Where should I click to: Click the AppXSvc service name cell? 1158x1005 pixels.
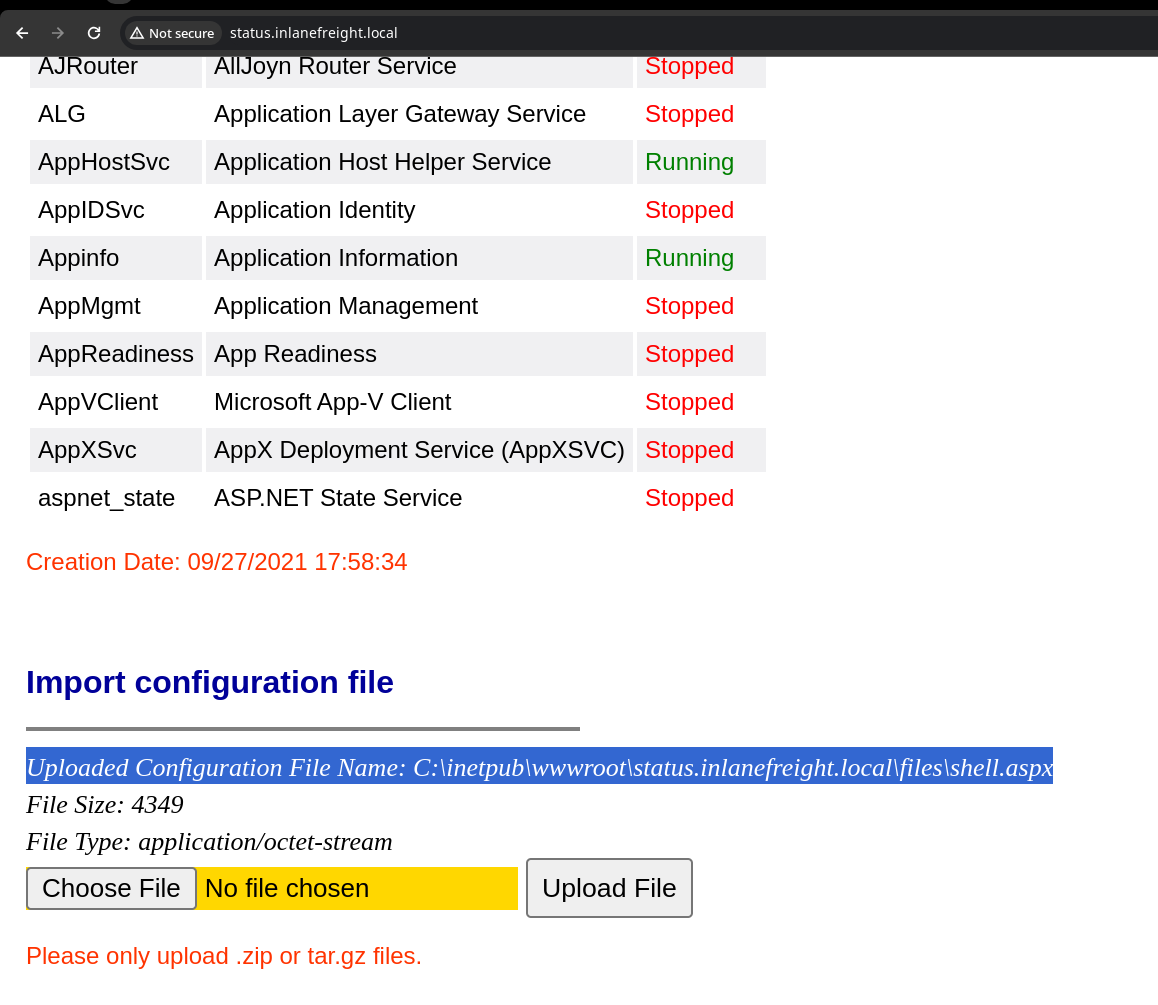tap(87, 450)
